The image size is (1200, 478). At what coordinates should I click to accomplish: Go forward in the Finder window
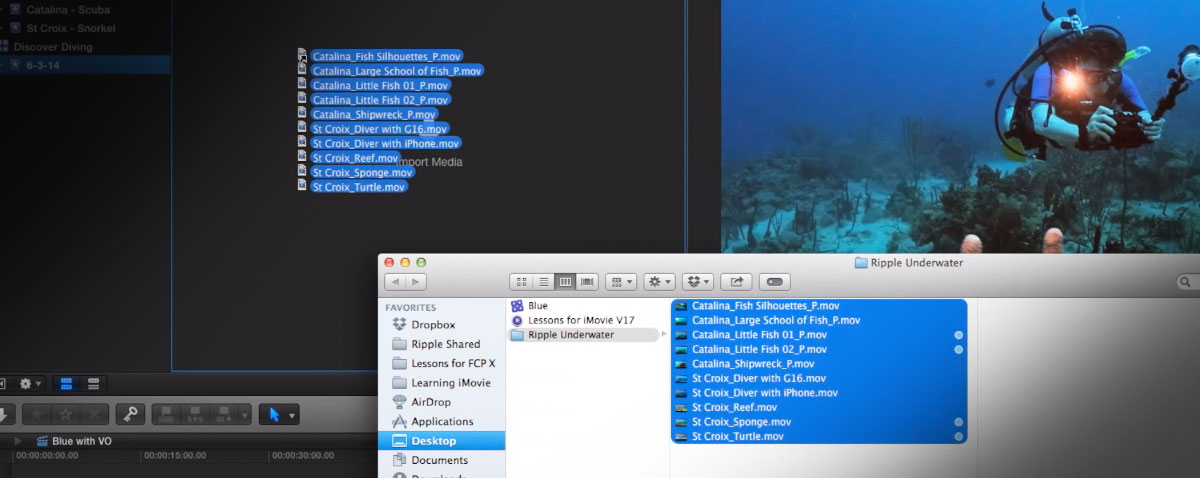[x=416, y=282]
